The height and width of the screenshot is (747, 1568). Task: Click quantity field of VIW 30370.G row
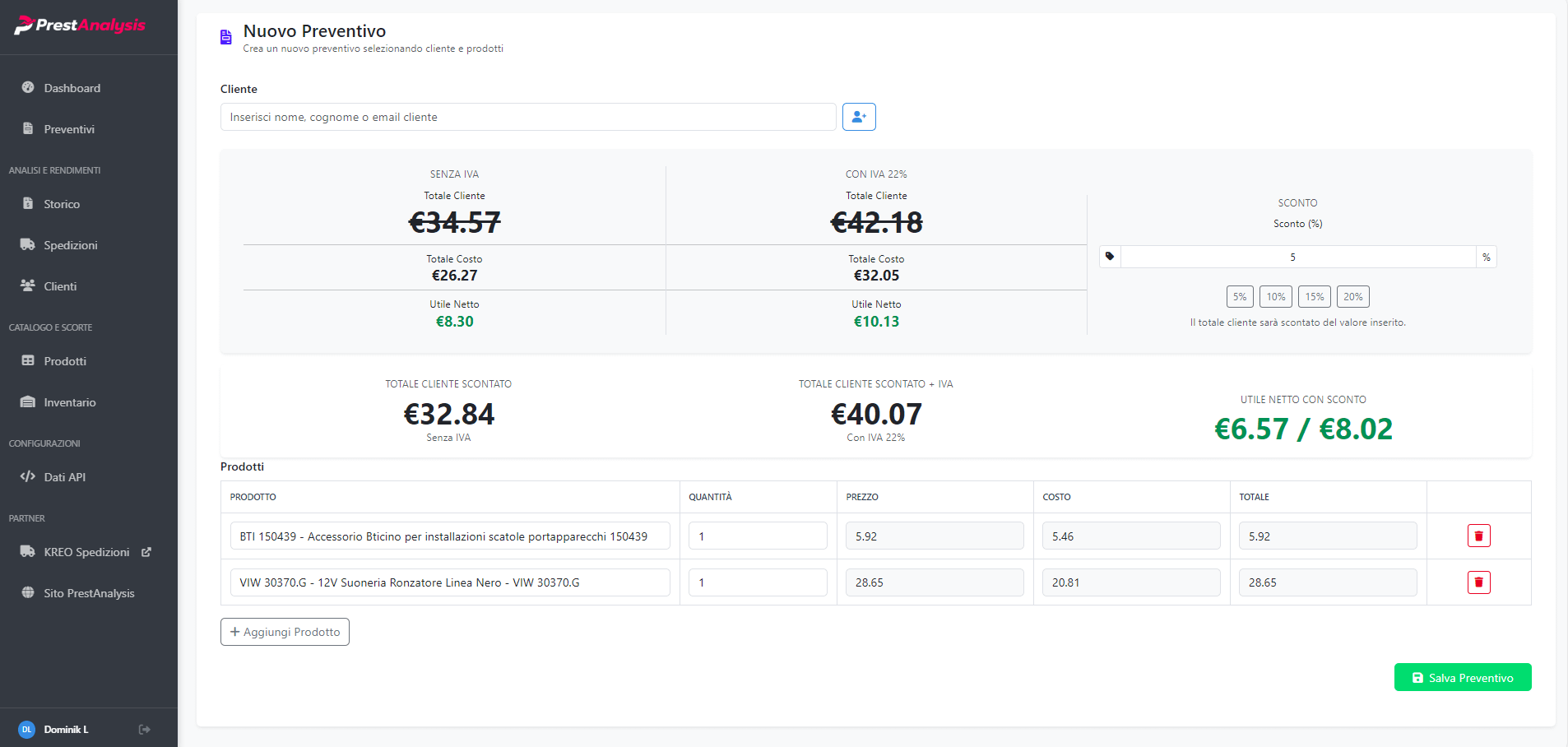click(x=757, y=582)
